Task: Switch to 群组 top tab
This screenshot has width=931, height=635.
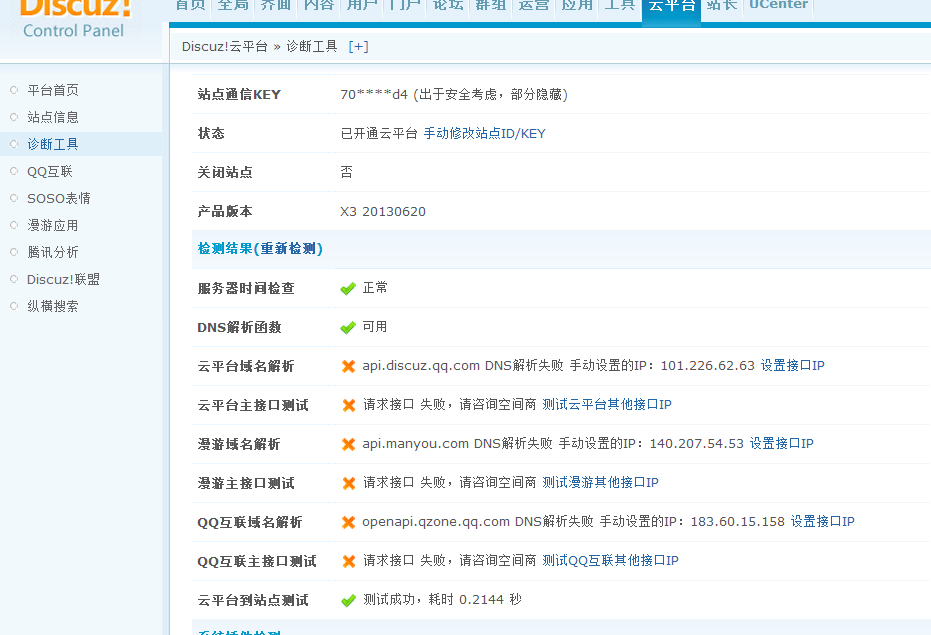Action: [490, 7]
